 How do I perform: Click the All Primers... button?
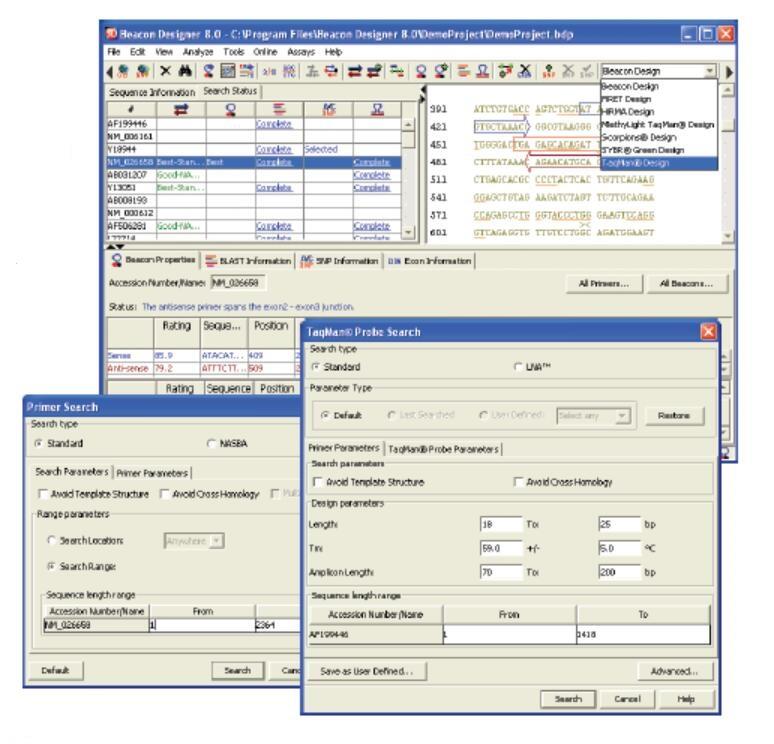point(604,283)
